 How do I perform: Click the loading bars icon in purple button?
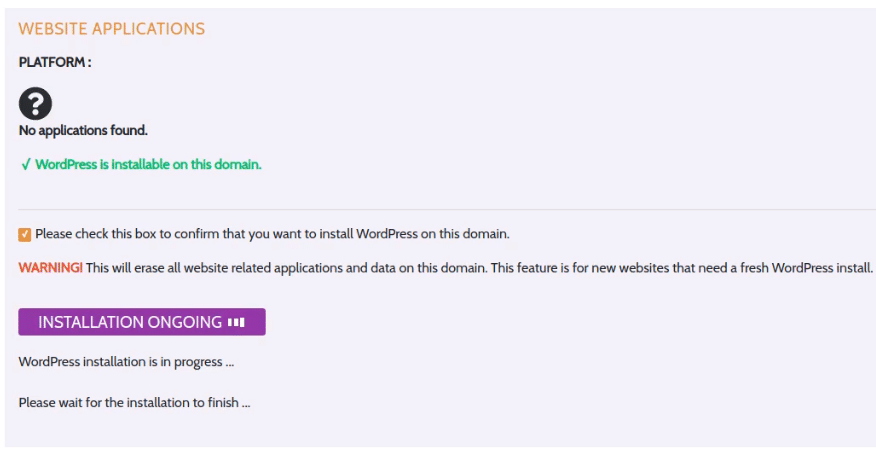click(236, 322)
